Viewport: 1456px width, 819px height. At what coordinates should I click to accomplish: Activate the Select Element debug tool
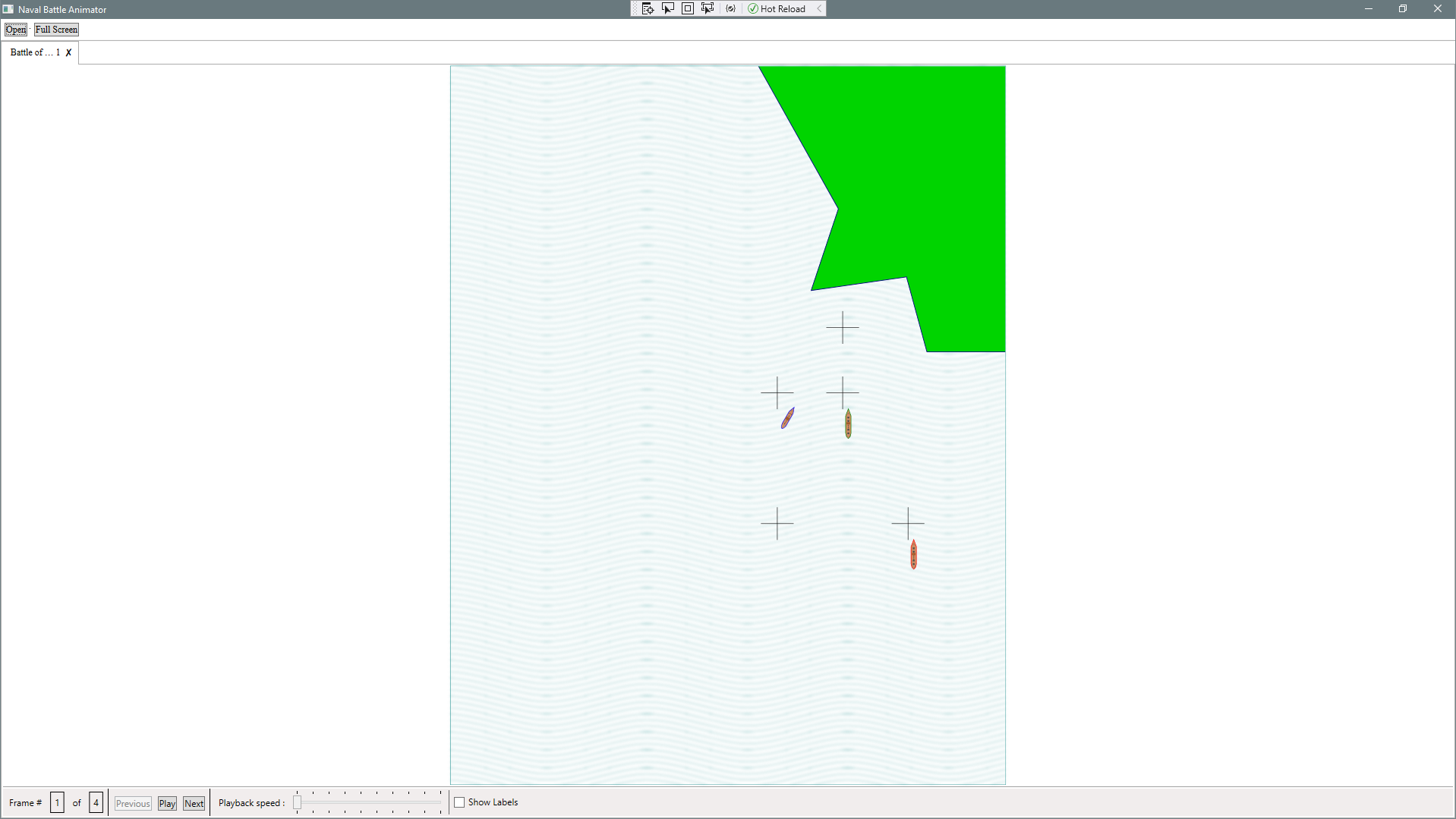(x=668, y=8)
